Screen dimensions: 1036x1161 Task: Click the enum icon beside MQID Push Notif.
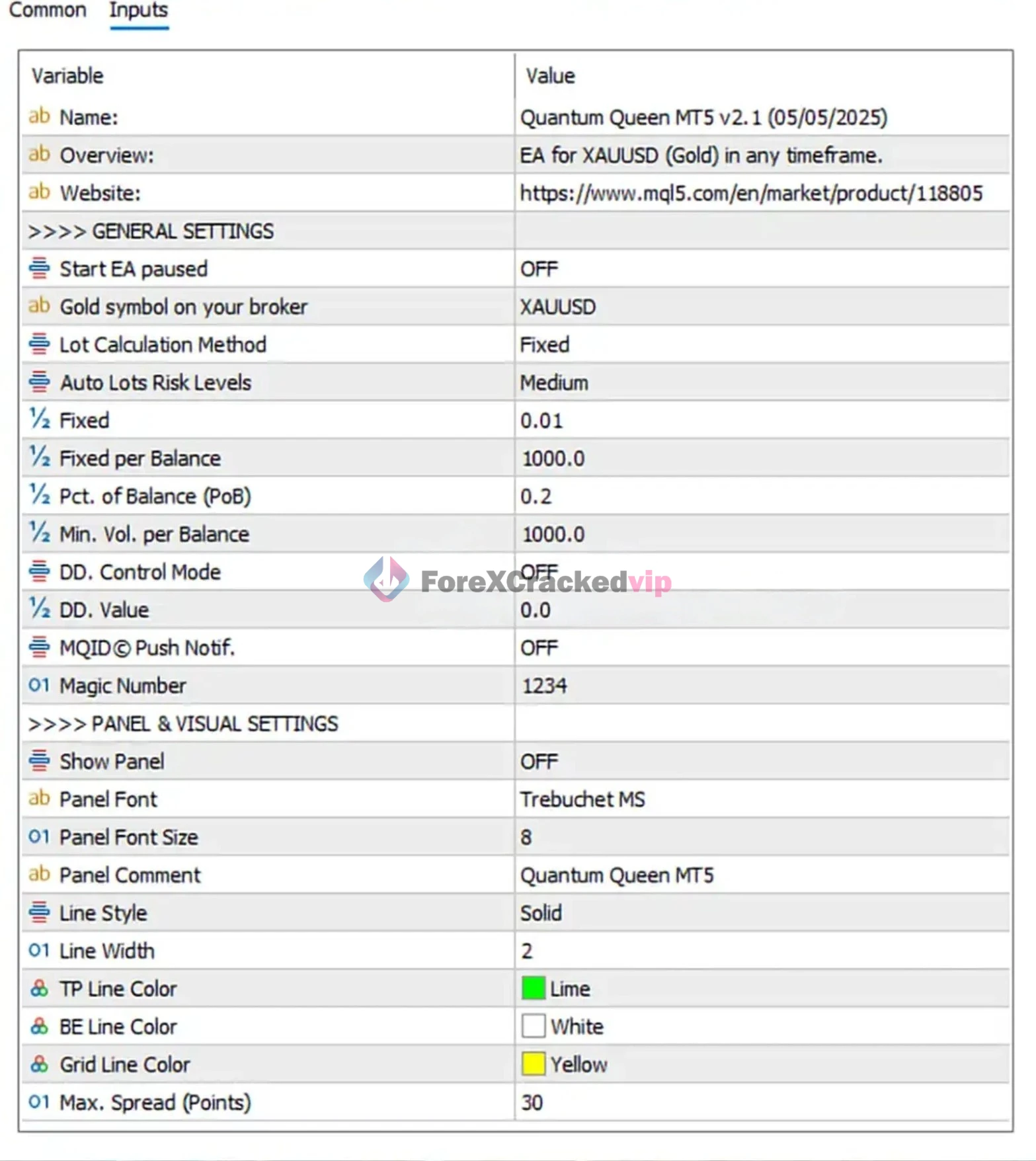(39, 647)
